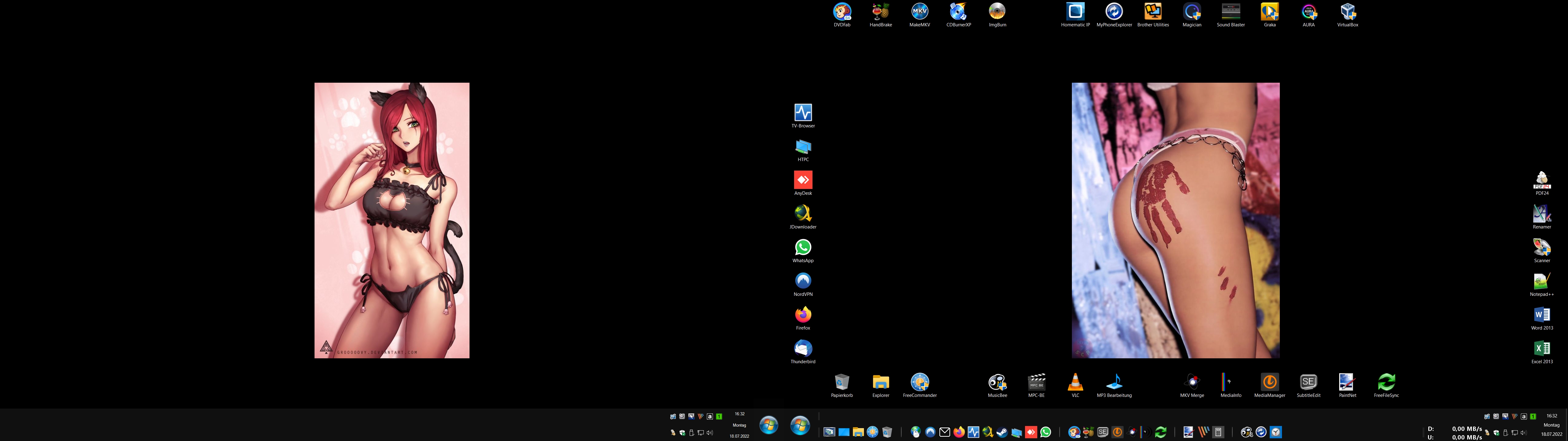The image size is (1568, 441).
Task: Select the Graka desktop shortcut
Action: click(x=1270, y=15)
